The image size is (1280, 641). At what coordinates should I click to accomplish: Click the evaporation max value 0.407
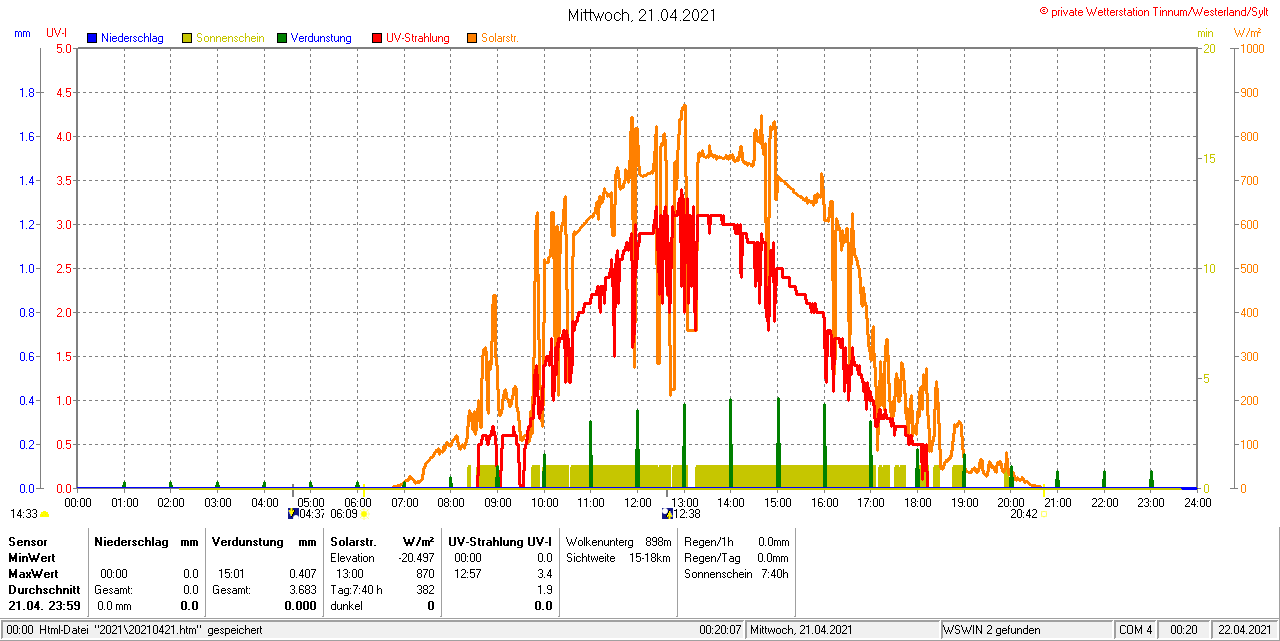pyautogui.click(x=302, y=573)
